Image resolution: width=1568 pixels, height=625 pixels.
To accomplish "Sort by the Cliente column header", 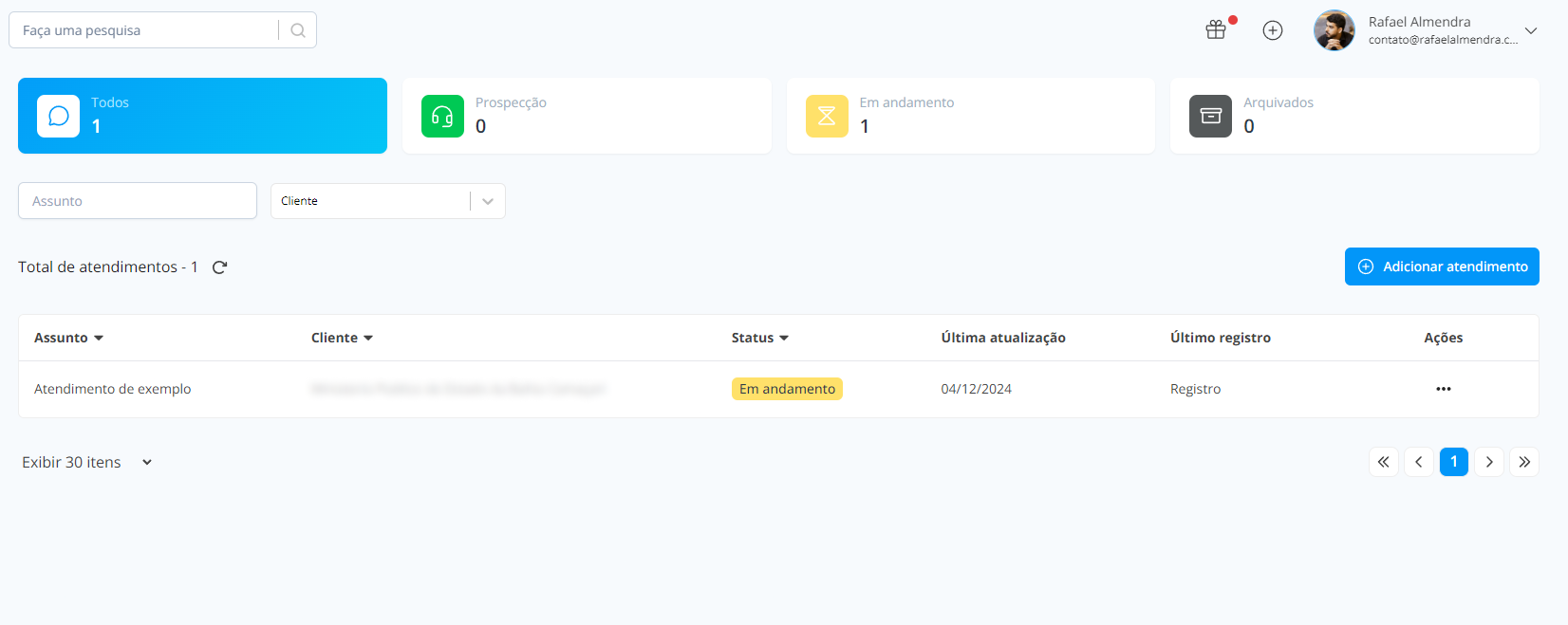I will coord(342,338).
